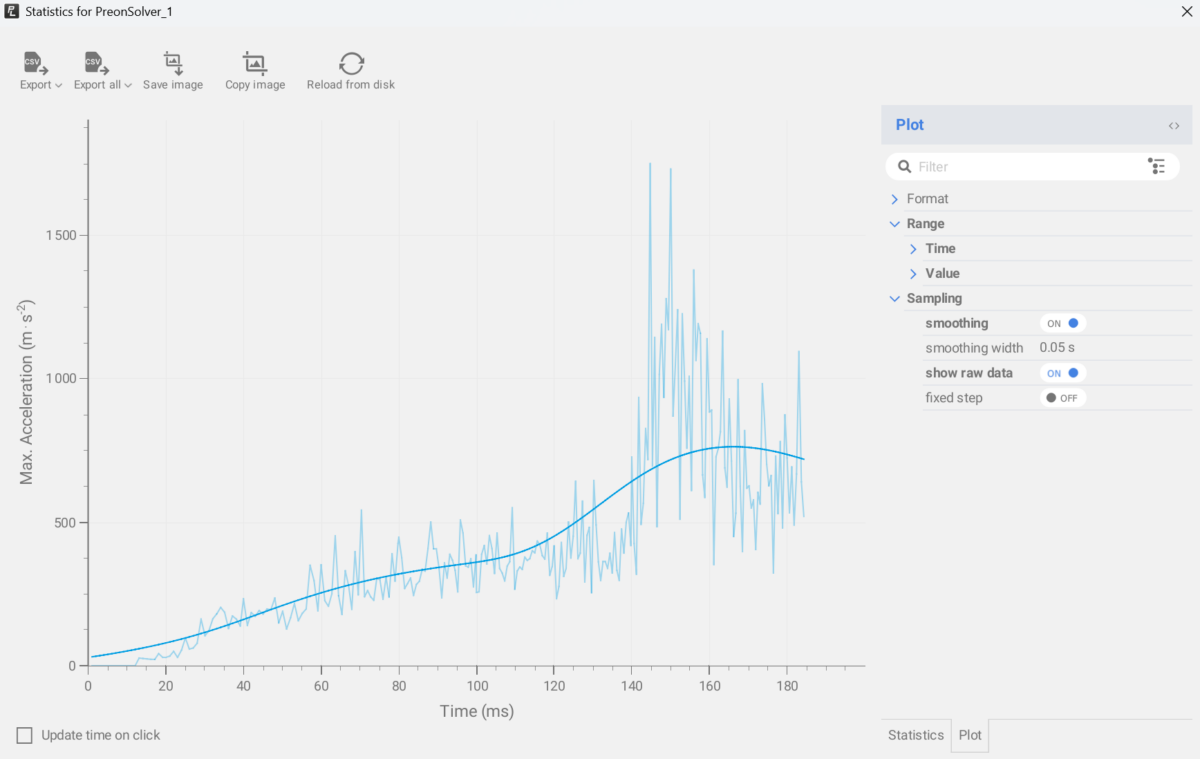Image resolution: width=1200 pixels, height=759 pixels.
Task: Turn off the smoothing toggle
Action: click(1063, 323)
